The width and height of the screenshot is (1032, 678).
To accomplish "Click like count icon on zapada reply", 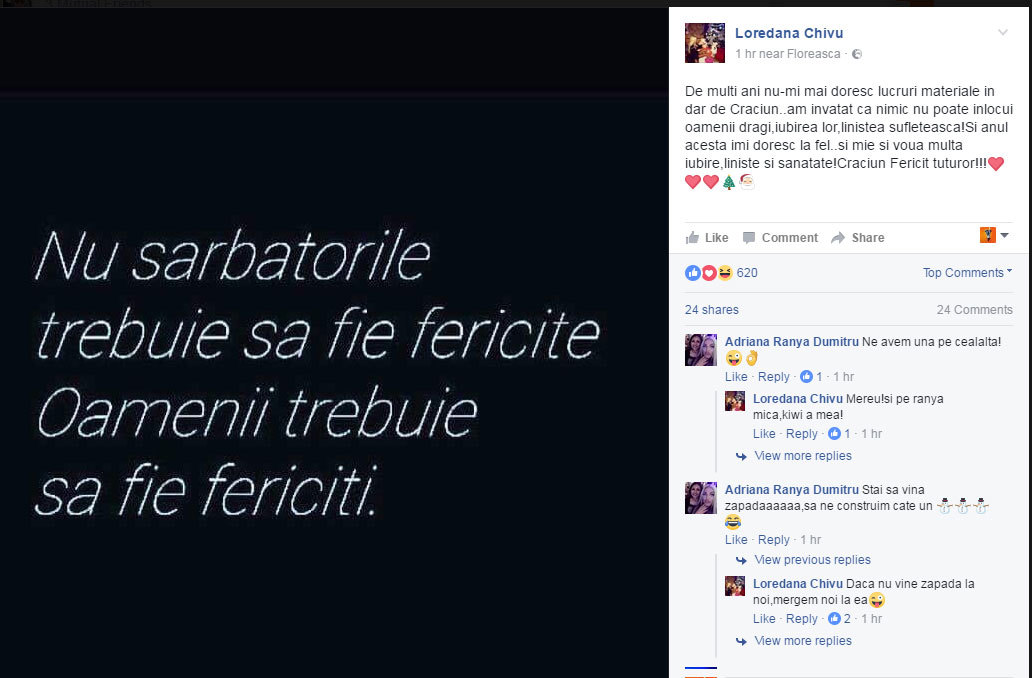I will point(834,619).
